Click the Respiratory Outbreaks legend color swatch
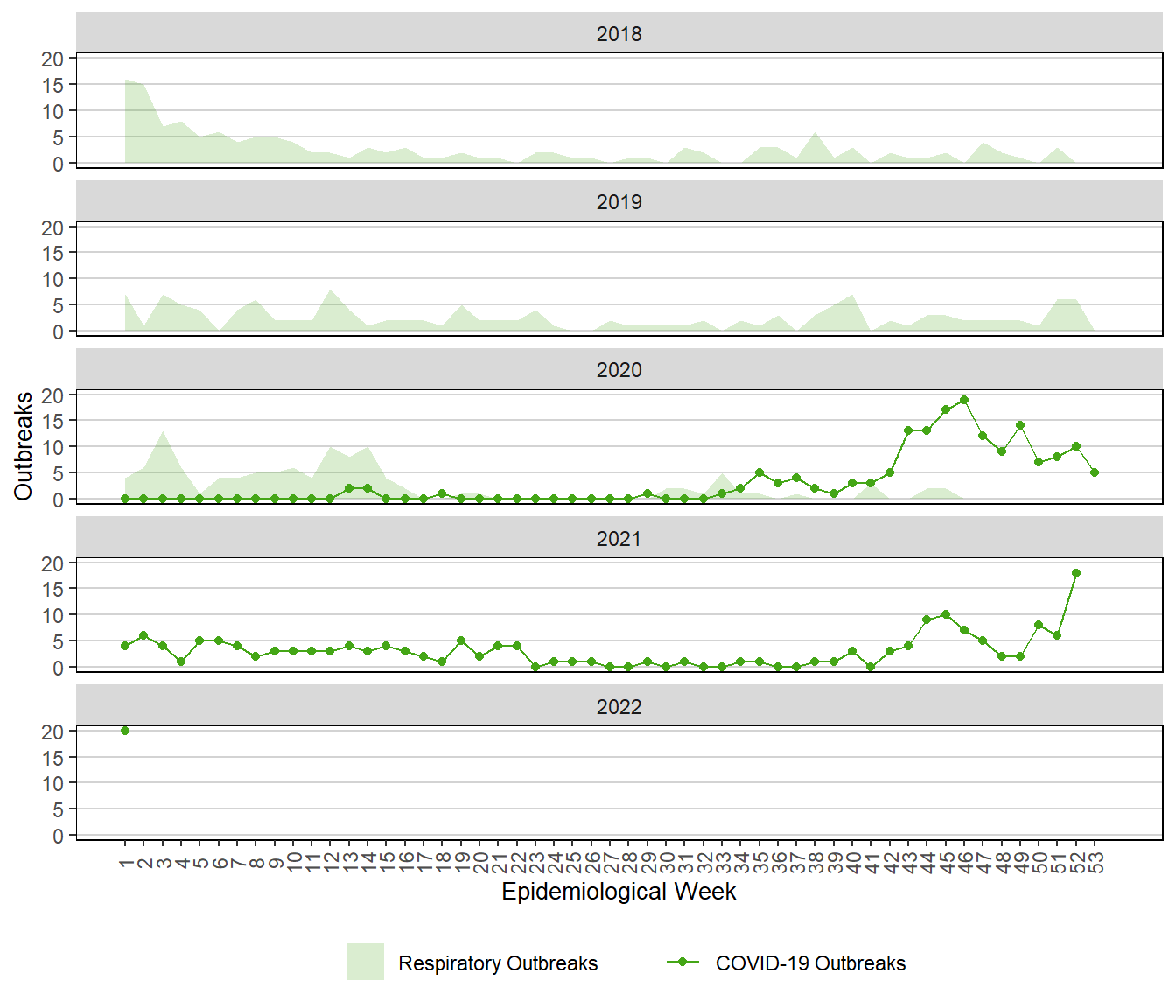The width and height of the screenshot is (1176, 1008). 365,962
